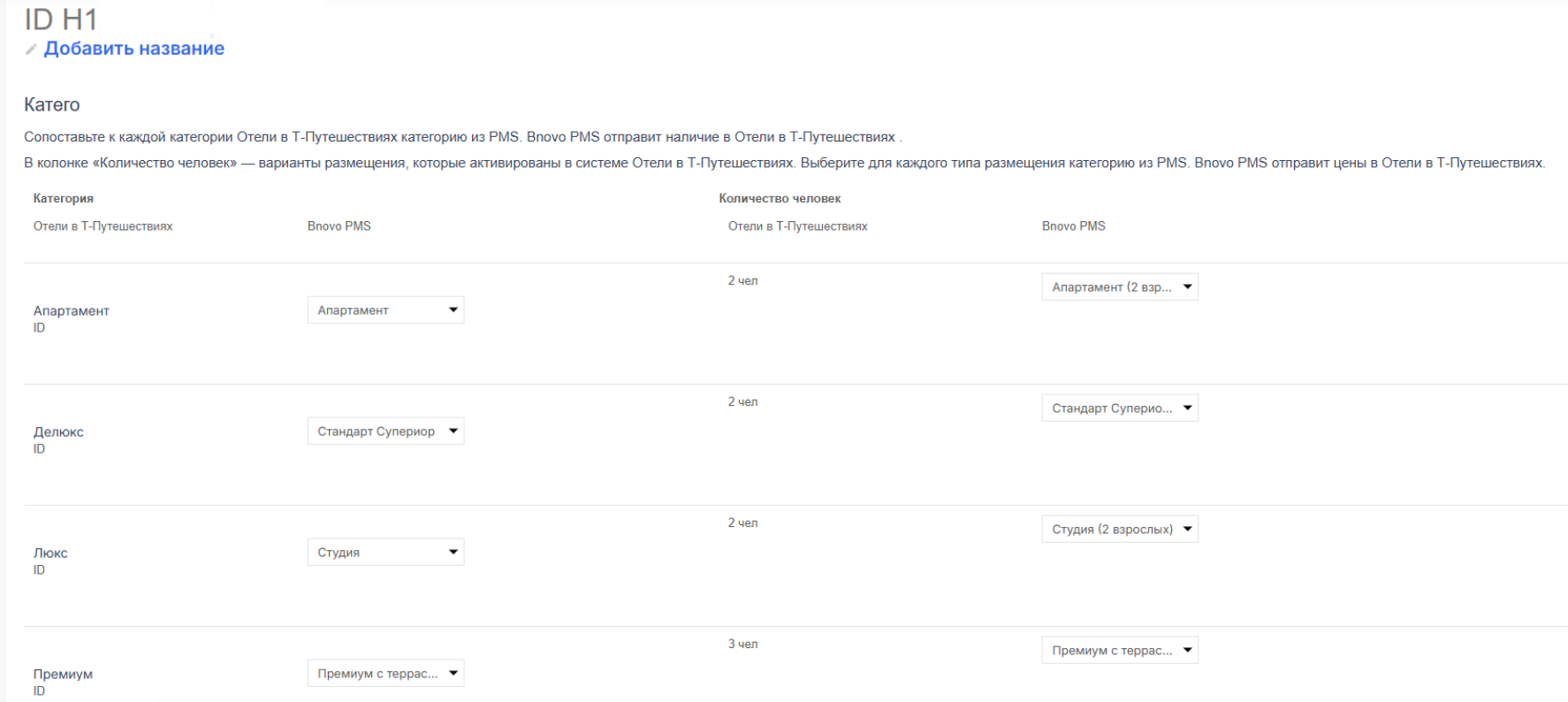Click the 3 чел occupancy label
The image size is (1568, 702).
pyautogui.click(x=742, y=645)
